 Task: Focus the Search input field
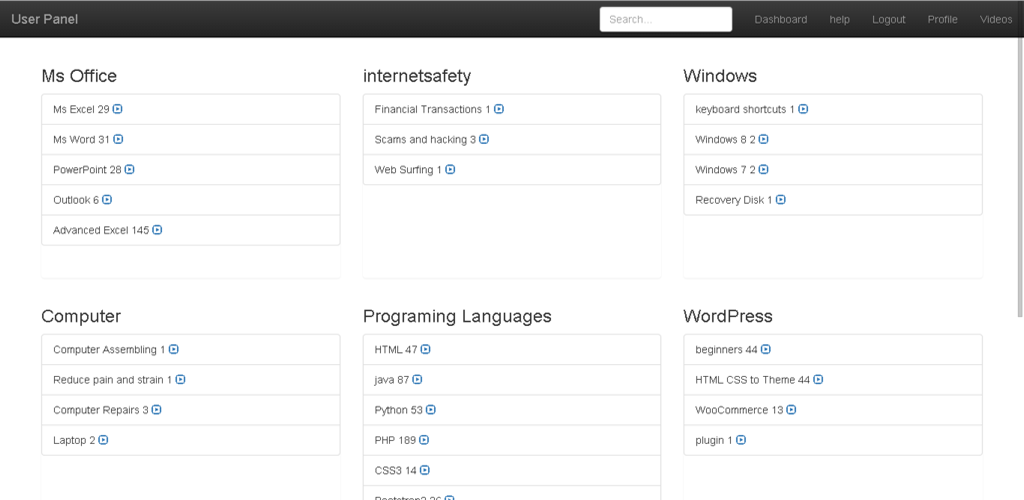click(x=665, y=19)
